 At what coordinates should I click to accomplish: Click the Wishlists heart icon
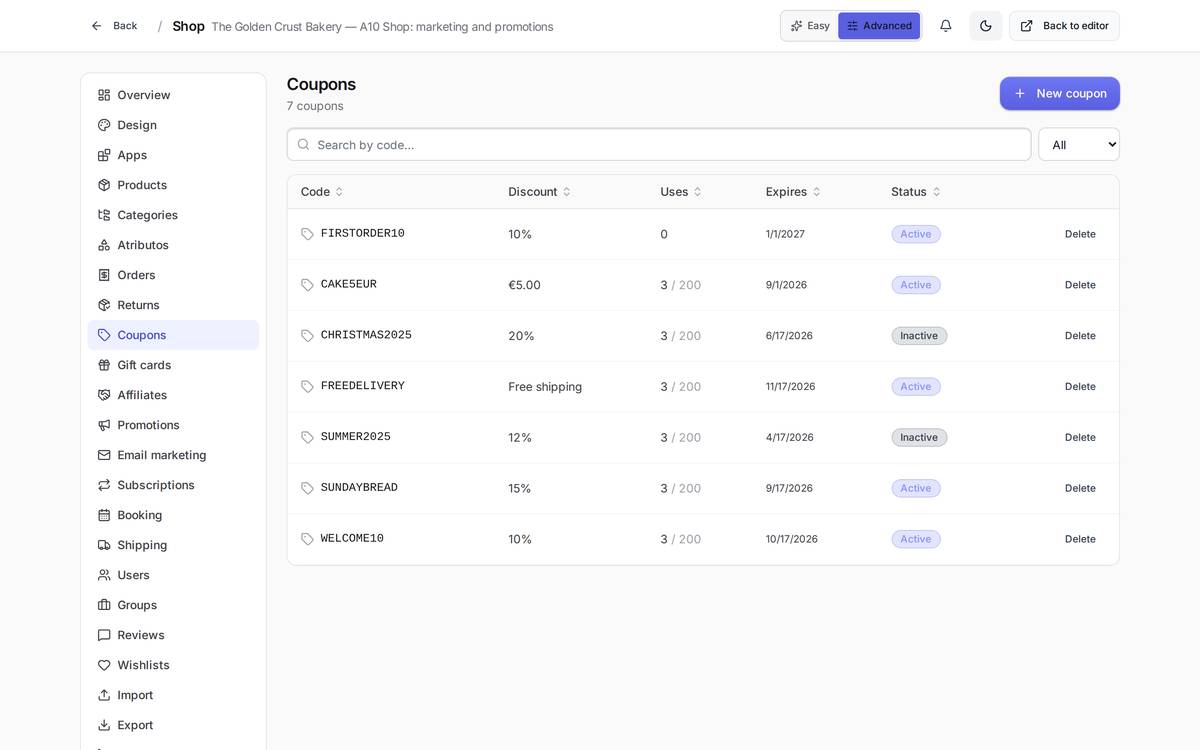[104, 665]
